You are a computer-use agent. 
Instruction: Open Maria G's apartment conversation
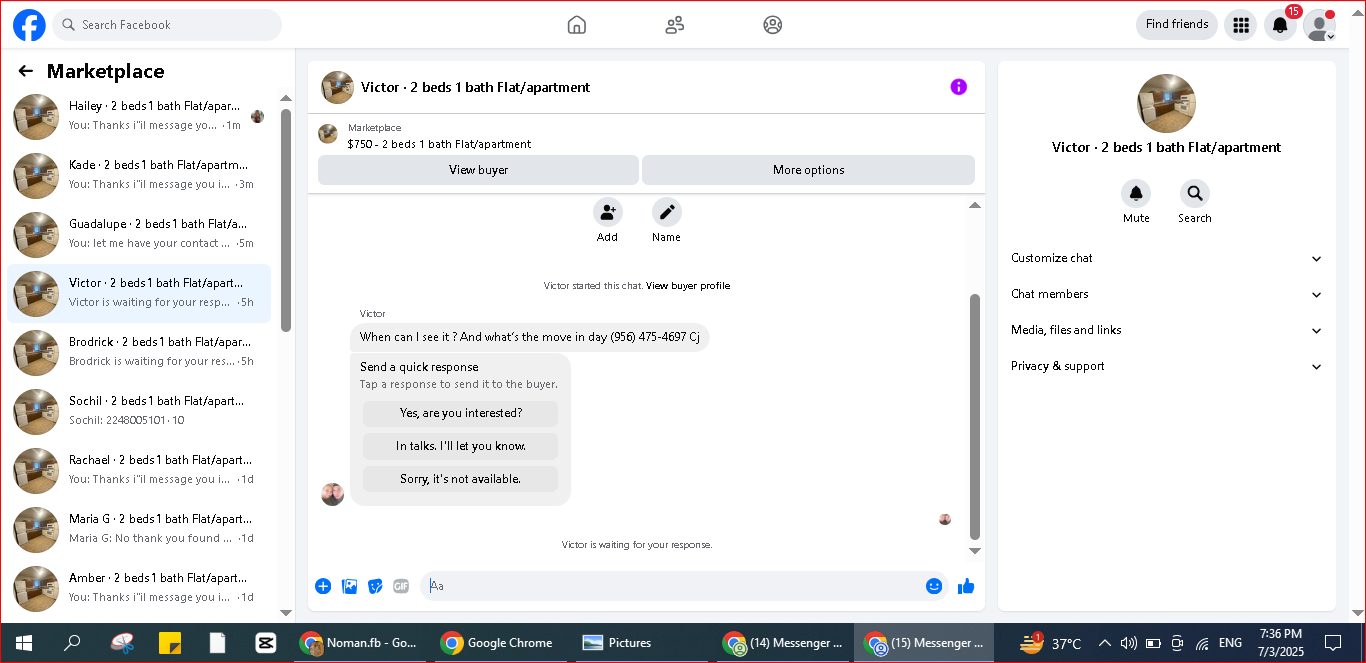coord(139,529)
